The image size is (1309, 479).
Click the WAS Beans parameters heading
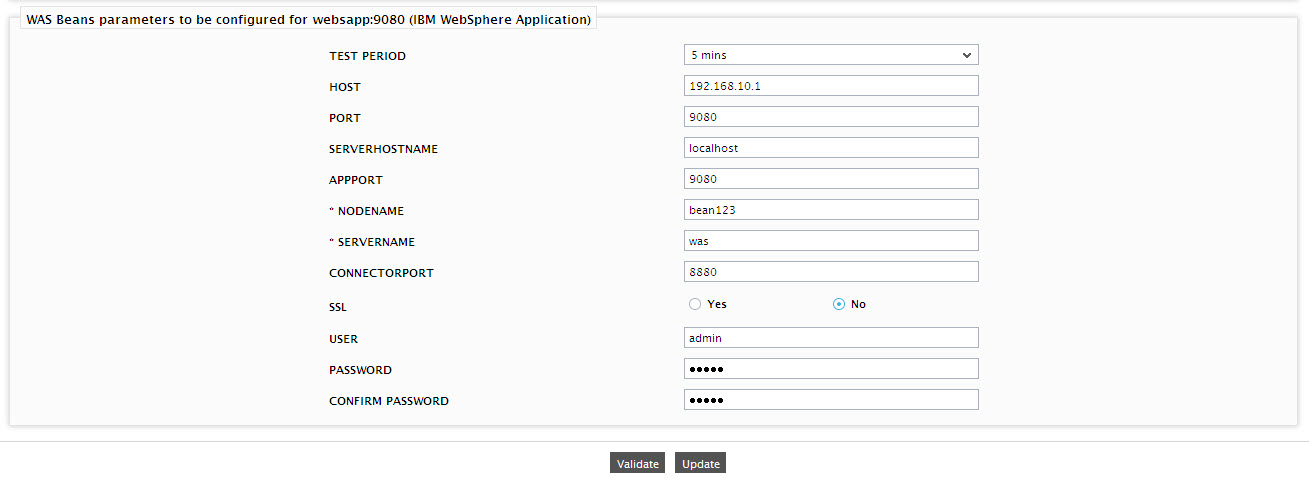coord(308,19)
